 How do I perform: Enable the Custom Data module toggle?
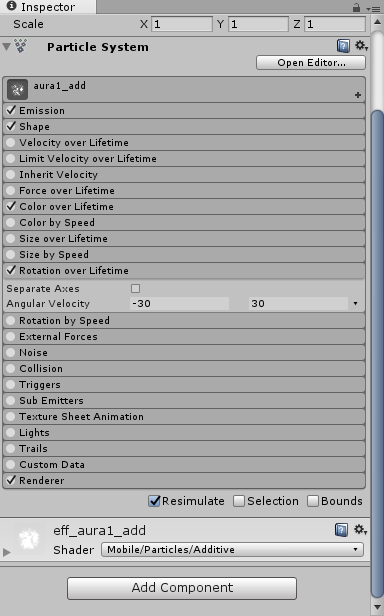tap(11, 465)
